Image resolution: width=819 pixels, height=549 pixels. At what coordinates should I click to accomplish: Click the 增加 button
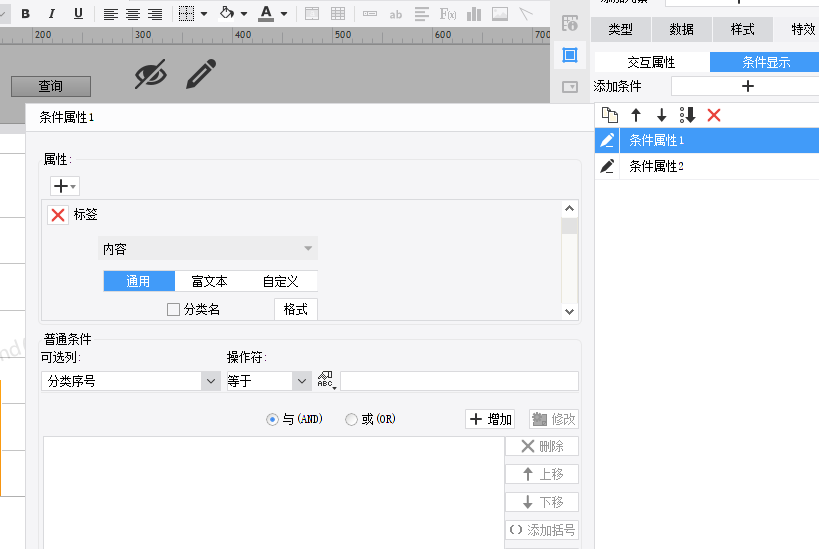pos(490,419)
